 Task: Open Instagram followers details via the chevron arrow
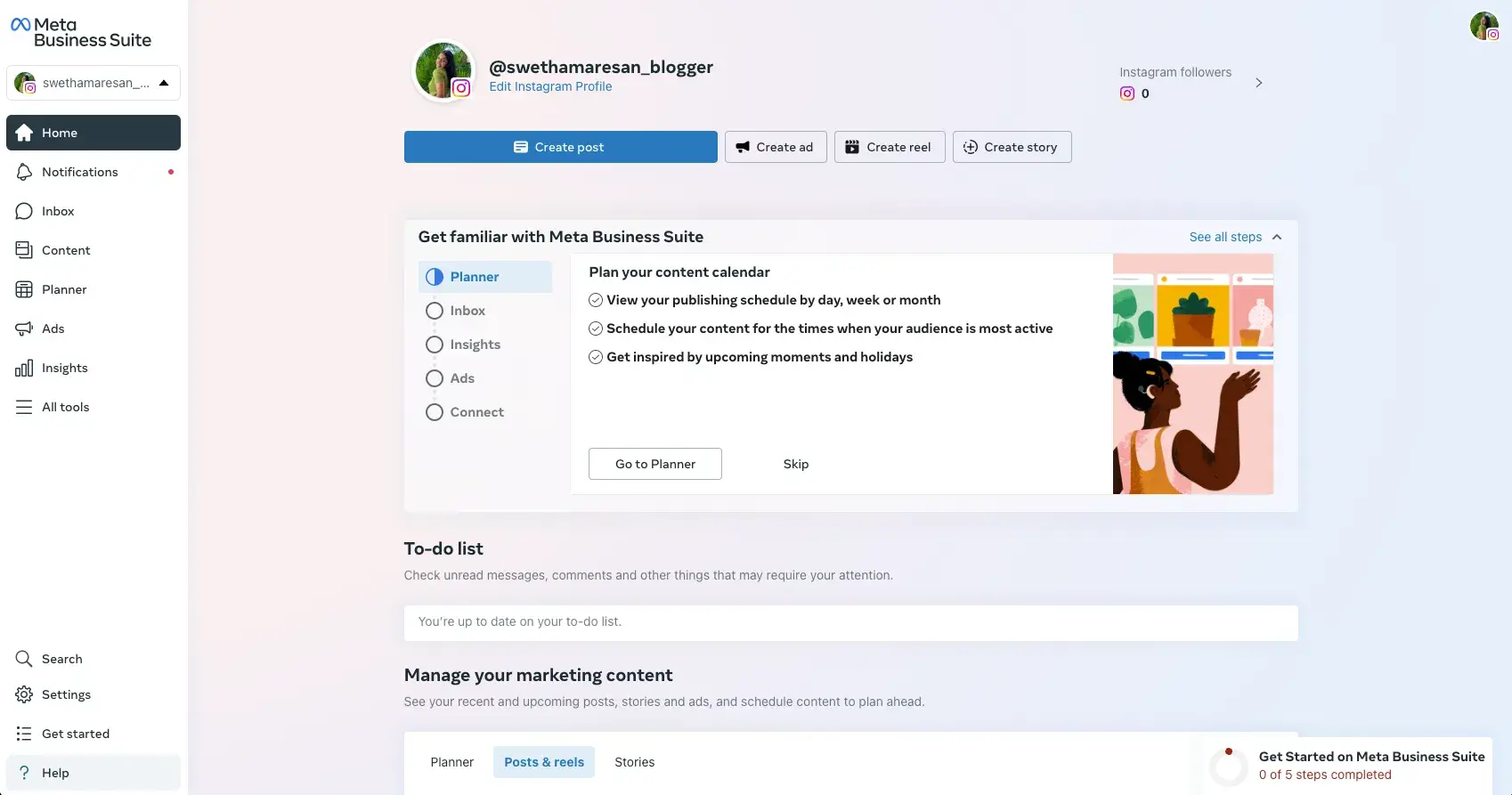pos(1259,83)
